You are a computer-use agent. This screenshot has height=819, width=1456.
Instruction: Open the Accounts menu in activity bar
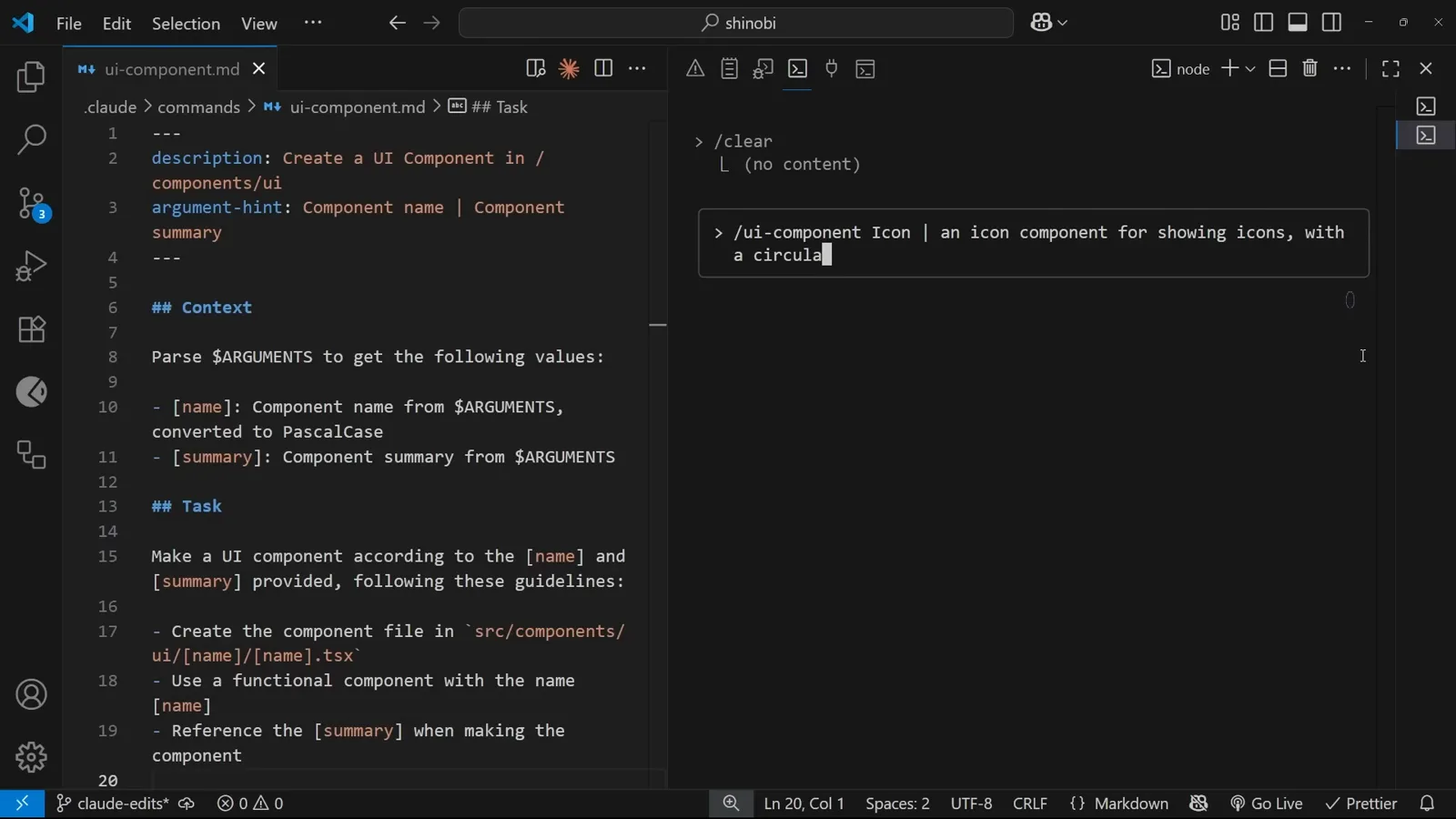(31, 695)
